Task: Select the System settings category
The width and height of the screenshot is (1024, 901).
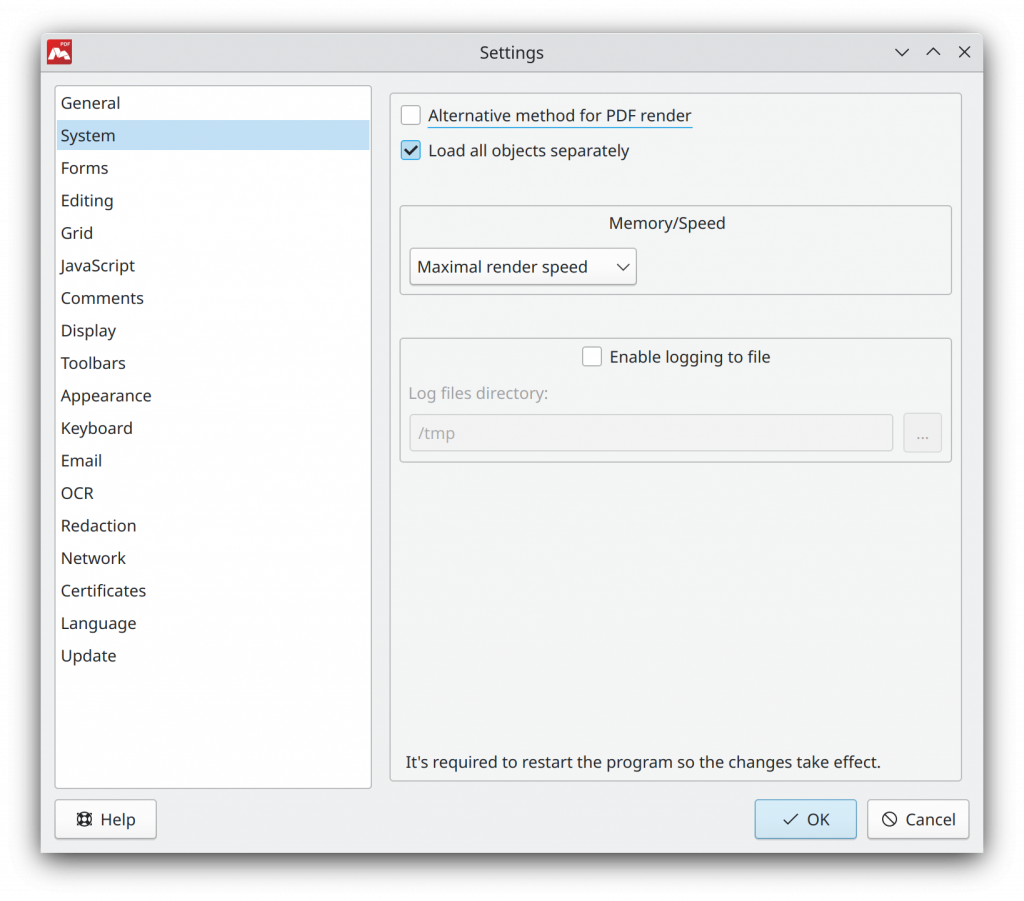Action: coord(213,136)
